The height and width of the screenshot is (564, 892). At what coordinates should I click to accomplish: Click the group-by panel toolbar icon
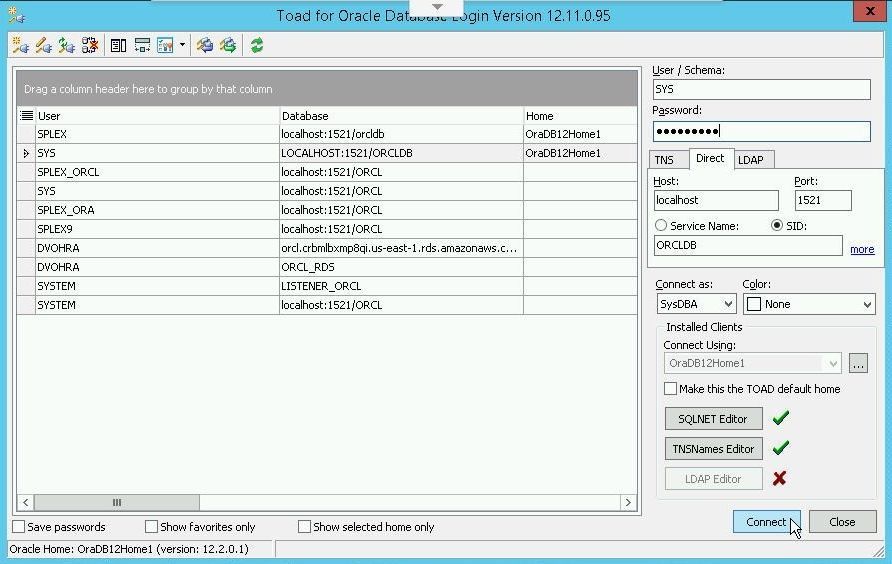click(142, 45)
